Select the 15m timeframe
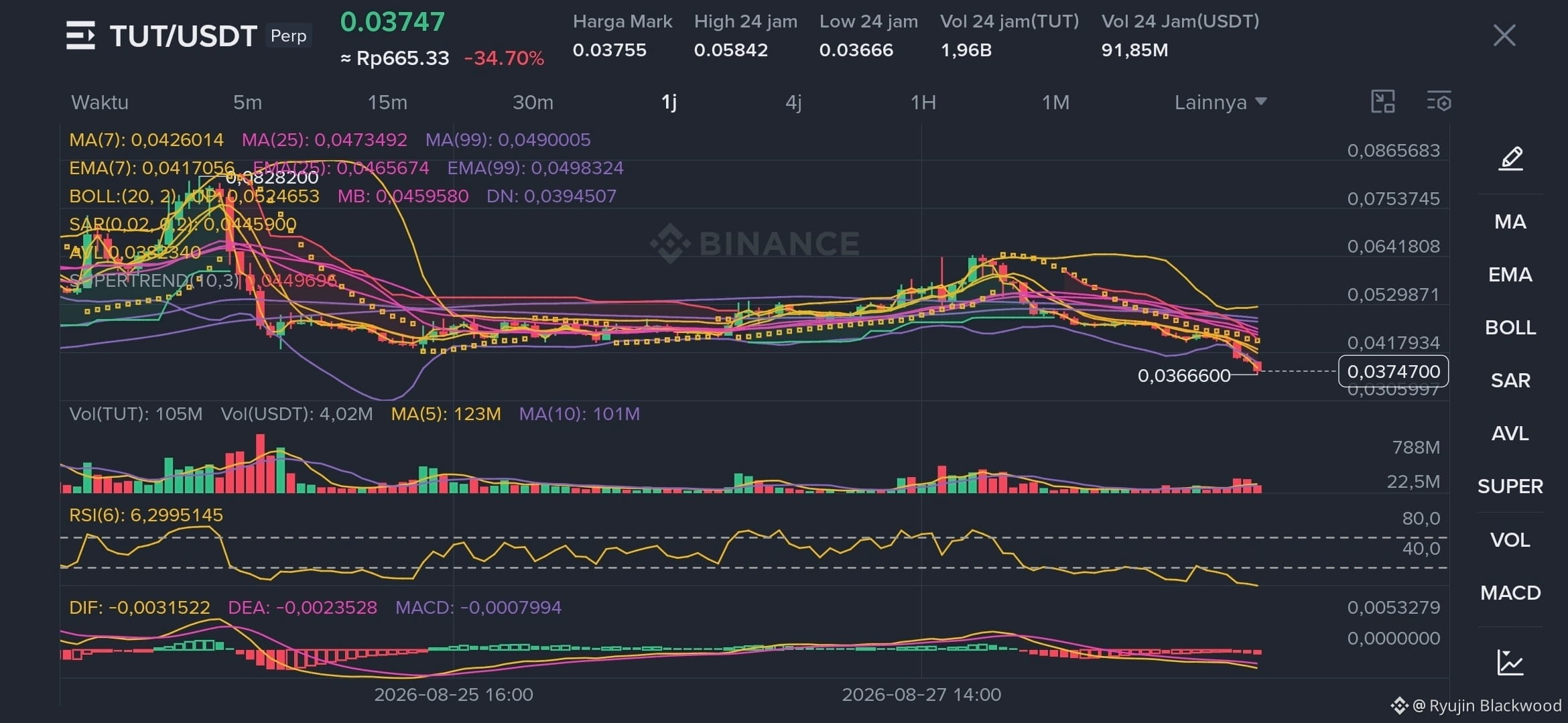The width and height of the screenshot is (1568, 723). tap(387, 103)
